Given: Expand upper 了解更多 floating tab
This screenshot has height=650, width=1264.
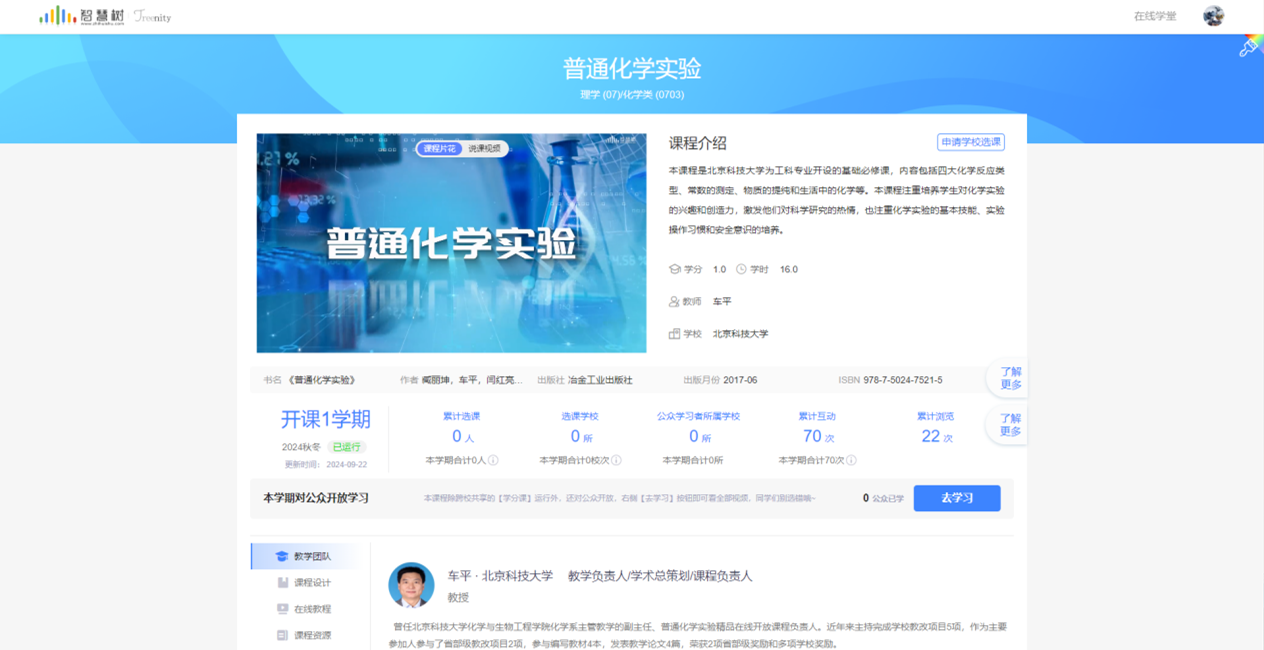Looking at the screenshot, I should [1010, 378].
